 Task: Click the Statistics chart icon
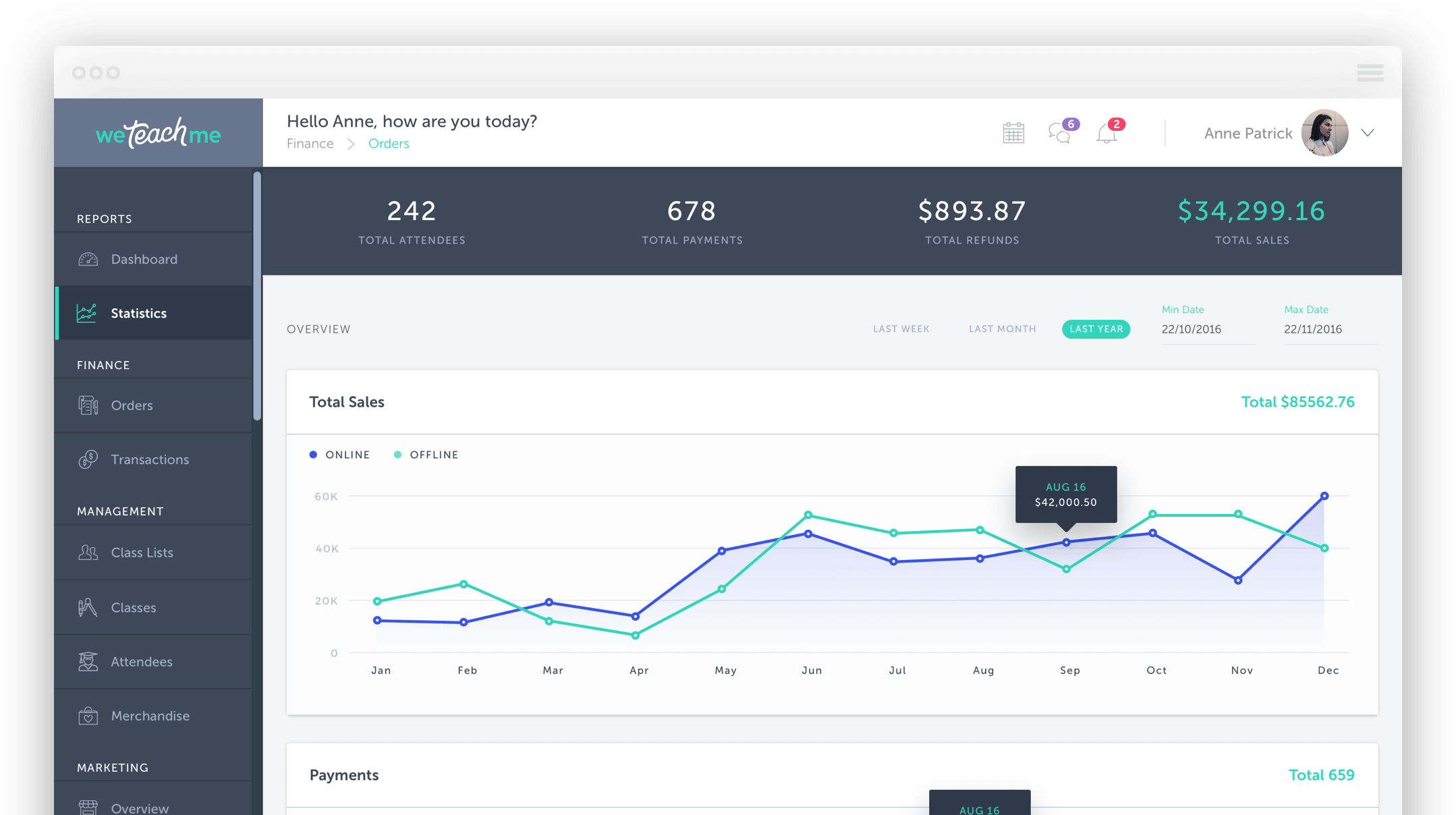(x=86, y=313)
